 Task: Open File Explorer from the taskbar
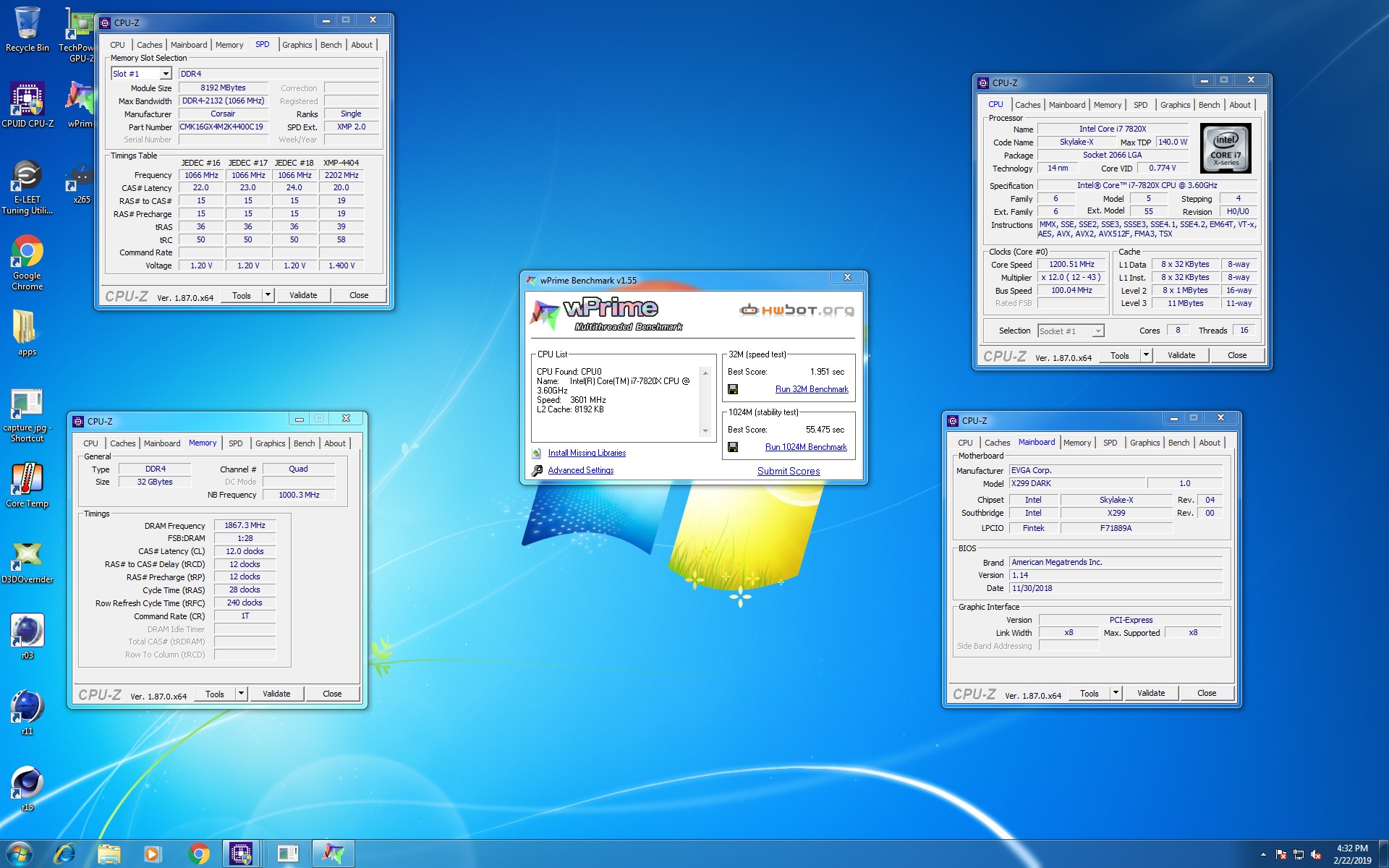point(109,854)
